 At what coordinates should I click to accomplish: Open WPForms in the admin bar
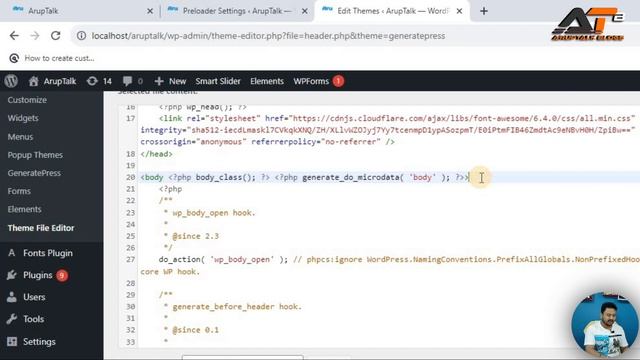311,81
